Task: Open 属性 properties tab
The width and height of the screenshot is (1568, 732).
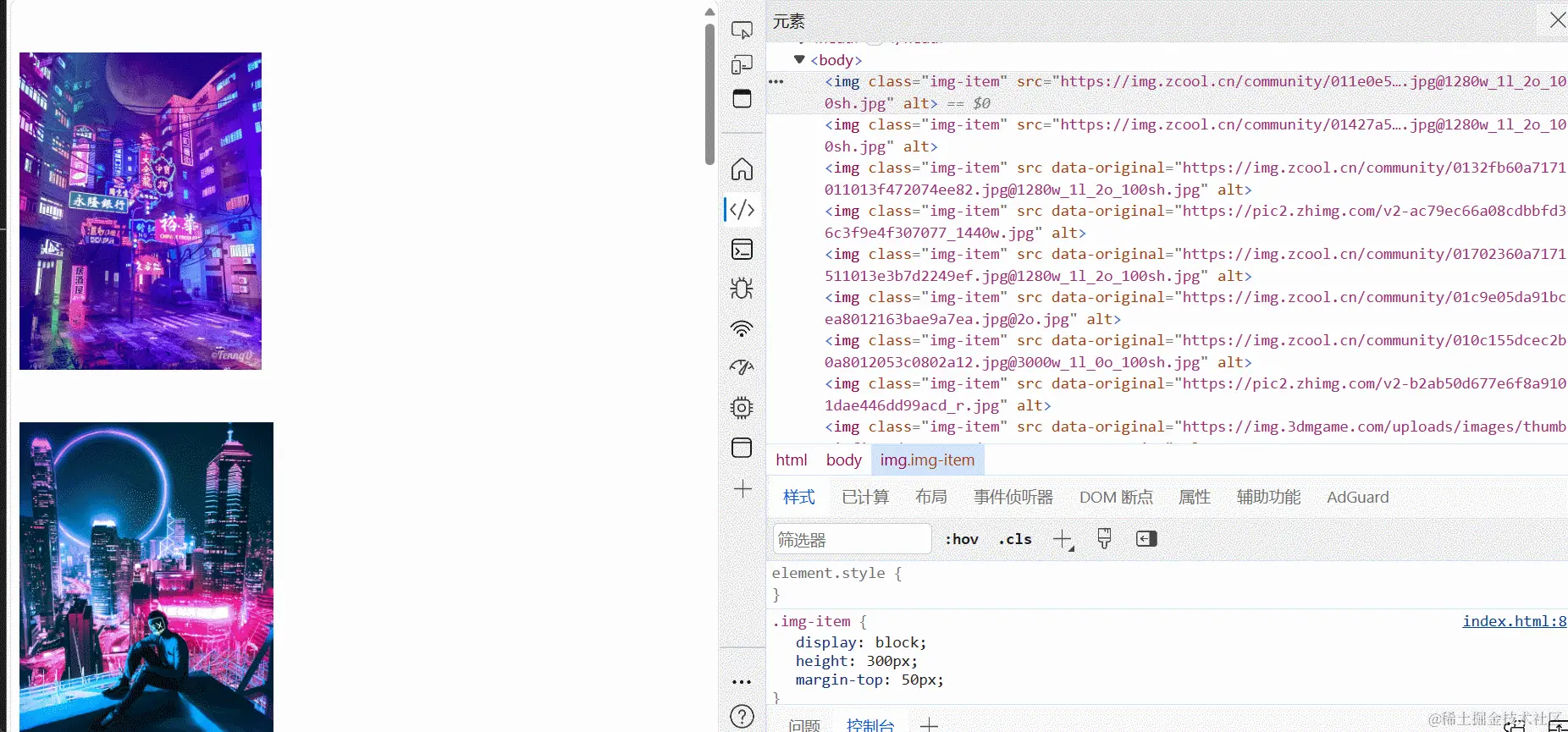Action: (x=1195, y=497)
